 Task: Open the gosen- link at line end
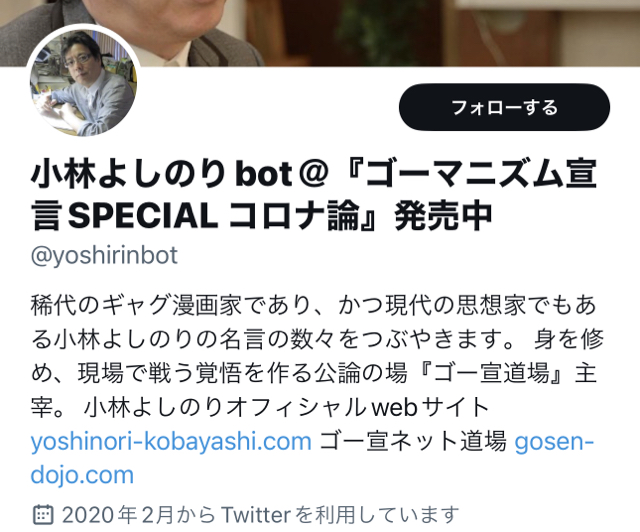(x=553, y=441)
